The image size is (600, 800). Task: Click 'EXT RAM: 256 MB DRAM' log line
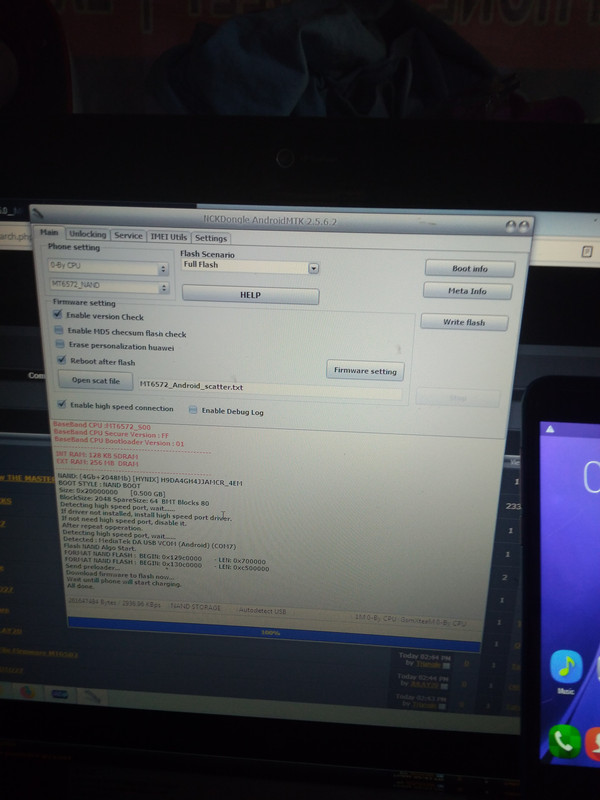pyautogui.click(x=97, y=463)
